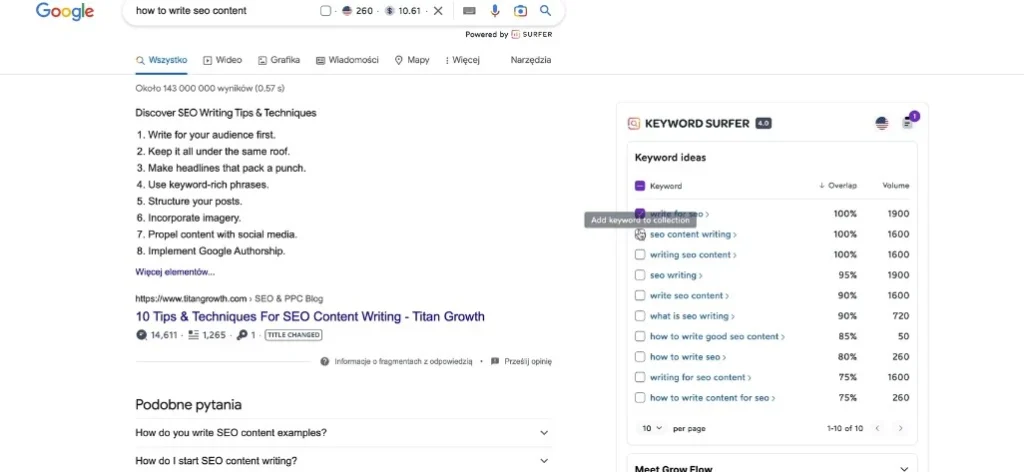Check the 'write seo content' checkbox

640,296
